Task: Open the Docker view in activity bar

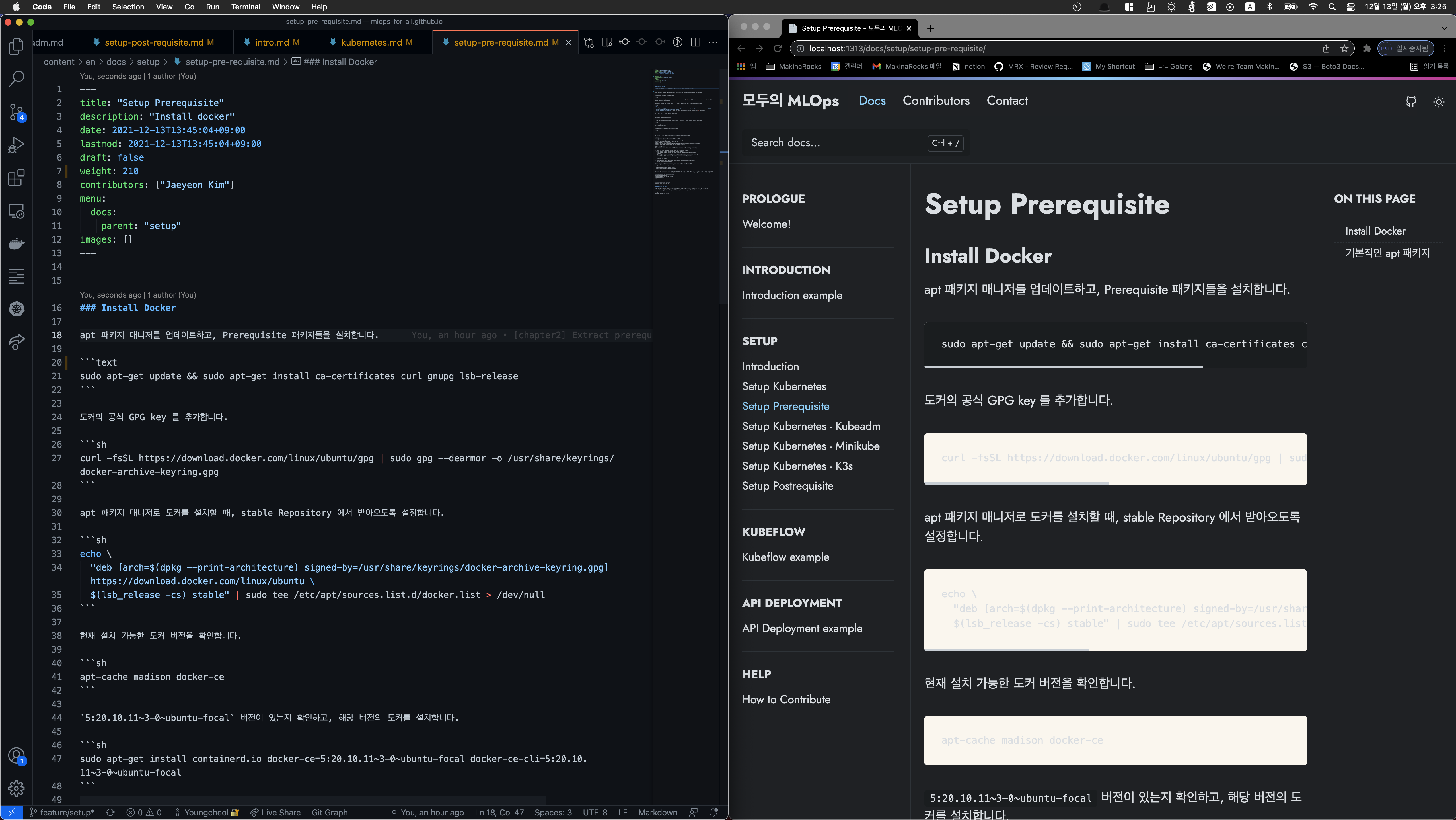Action: (x=17, y=243)
